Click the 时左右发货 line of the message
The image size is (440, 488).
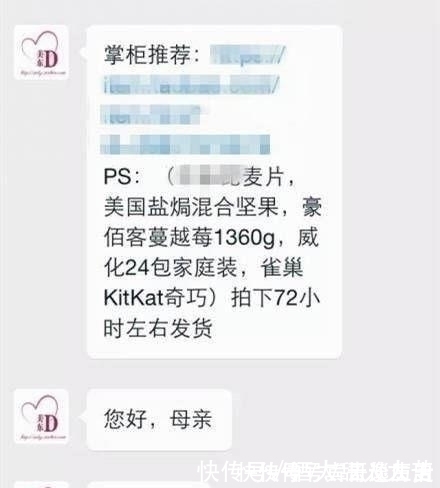[158, 328]
